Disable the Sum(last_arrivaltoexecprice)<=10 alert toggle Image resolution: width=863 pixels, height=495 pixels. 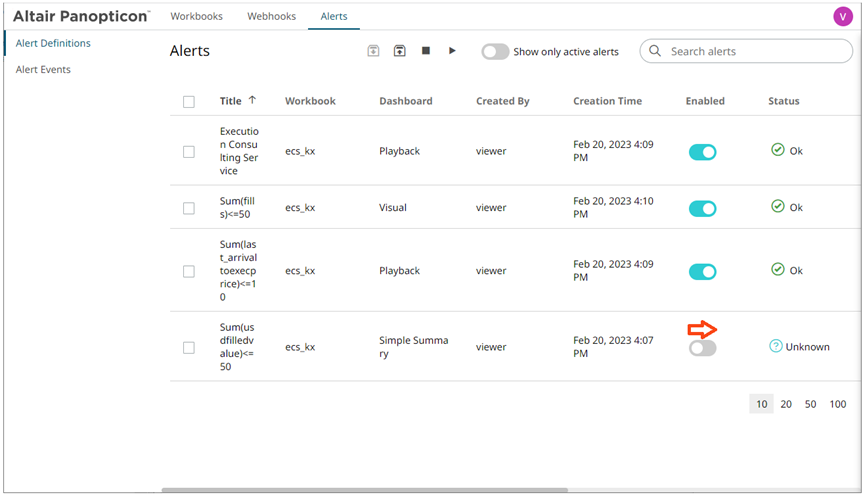coord(702,272)
